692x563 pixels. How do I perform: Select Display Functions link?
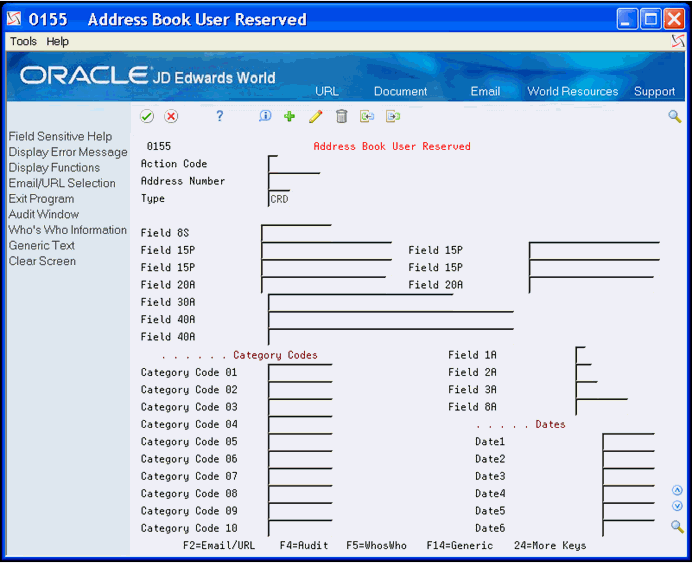point(54,168)
